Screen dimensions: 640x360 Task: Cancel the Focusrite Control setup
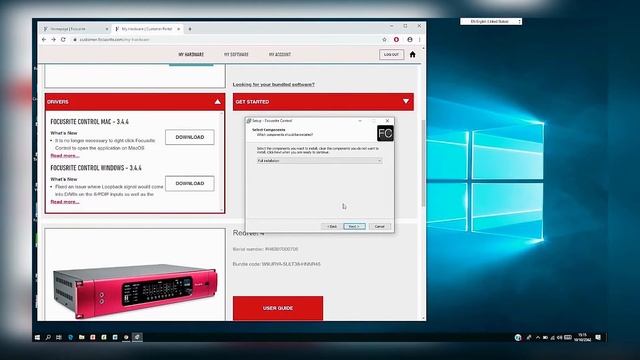click(380, 227)
